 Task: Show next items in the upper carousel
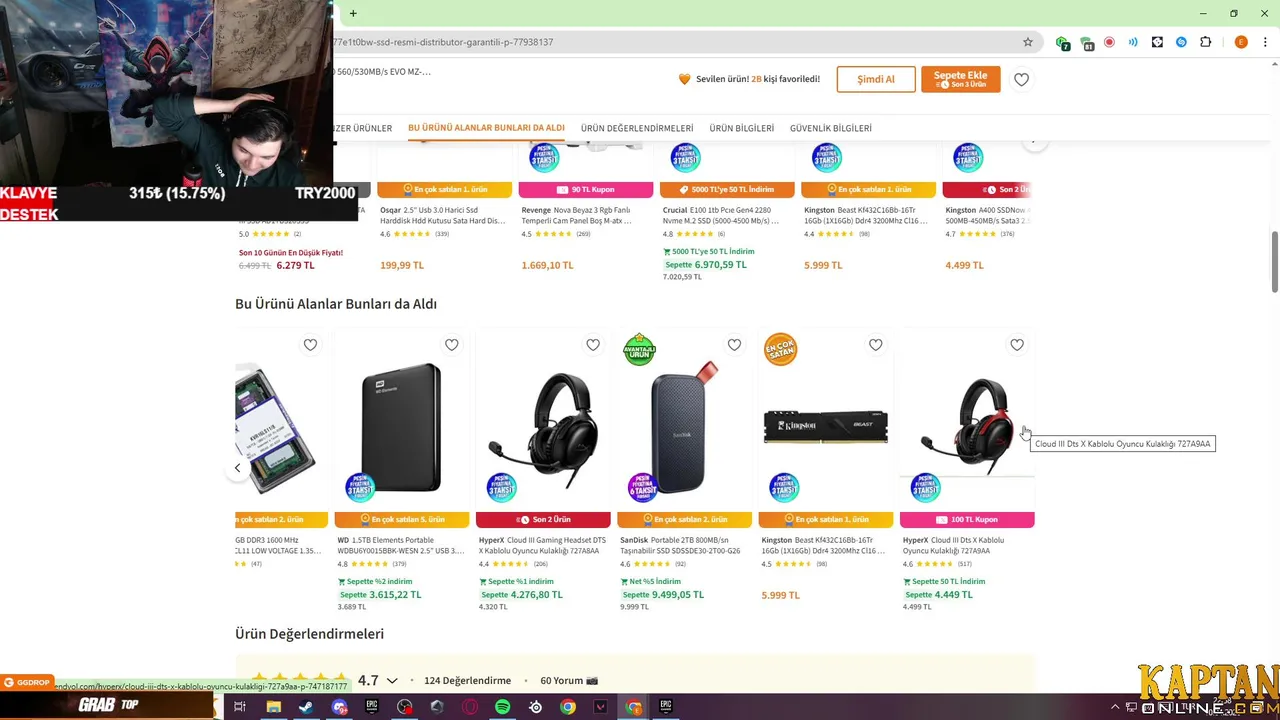pos(1034,143)
